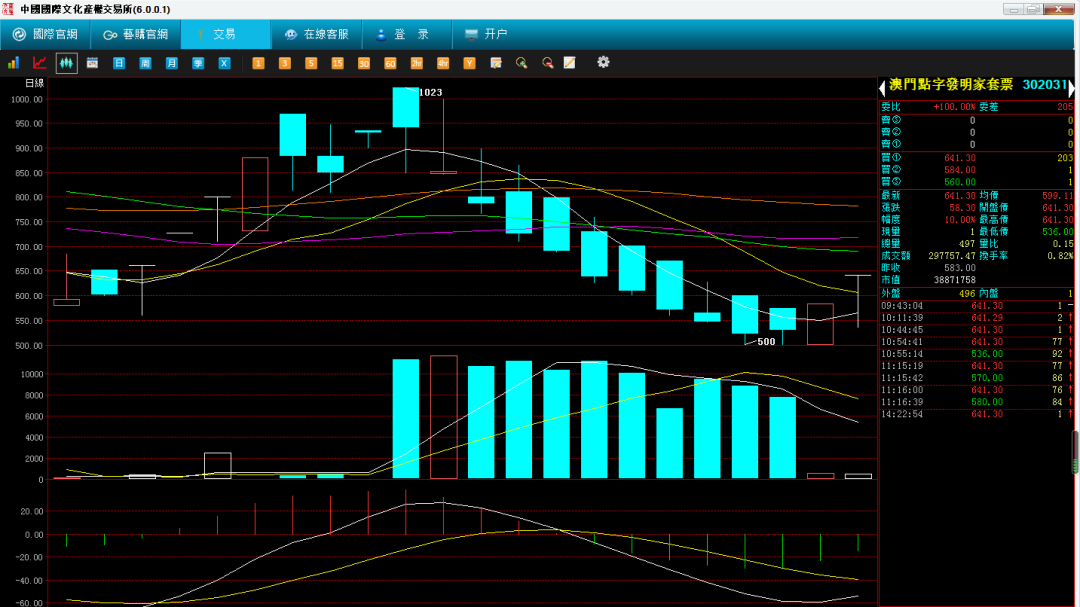Open settings with the gear icon
The width and height of the screenshot is (1080, 607).
(603, 62)
